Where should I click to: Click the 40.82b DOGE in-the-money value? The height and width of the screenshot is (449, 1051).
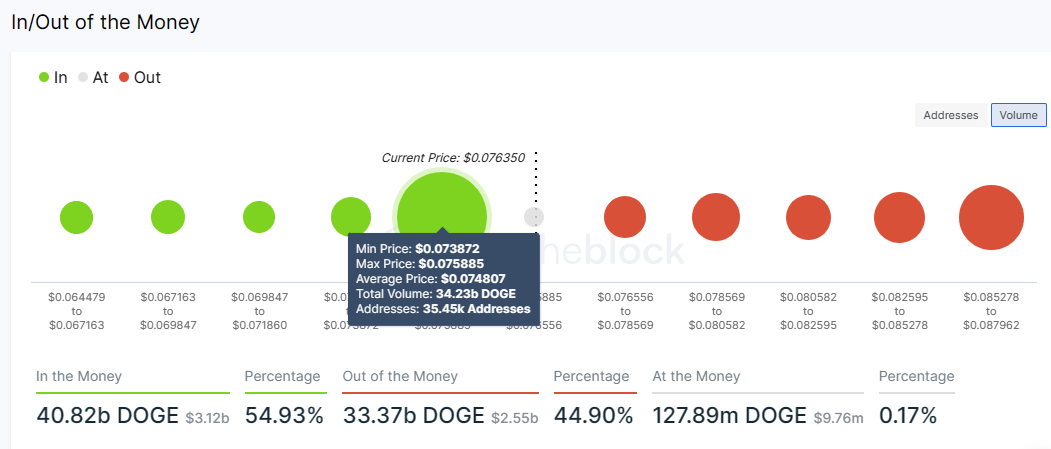tap(107, 415)
